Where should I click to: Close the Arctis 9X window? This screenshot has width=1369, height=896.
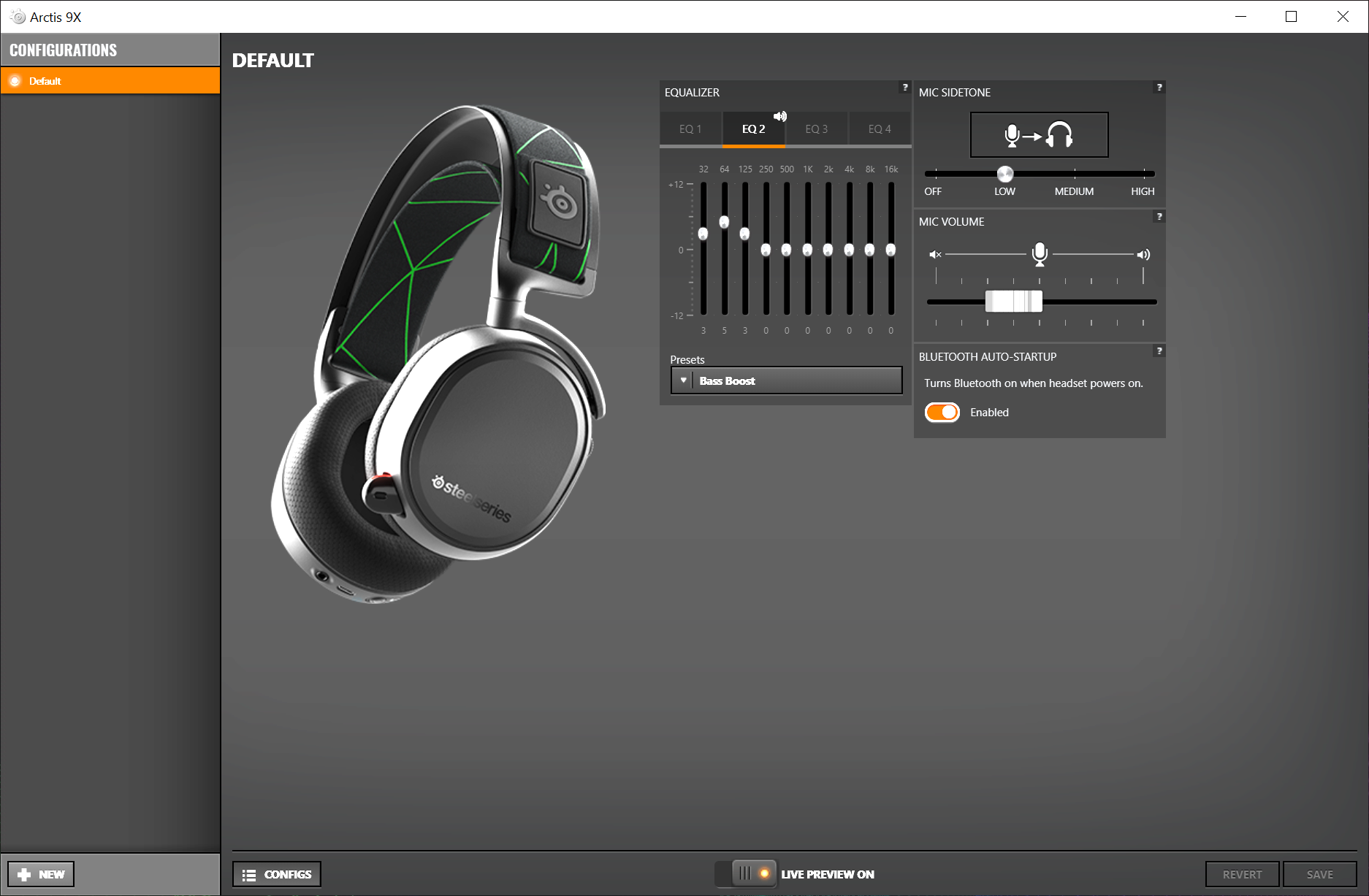tap(1343, 16)
